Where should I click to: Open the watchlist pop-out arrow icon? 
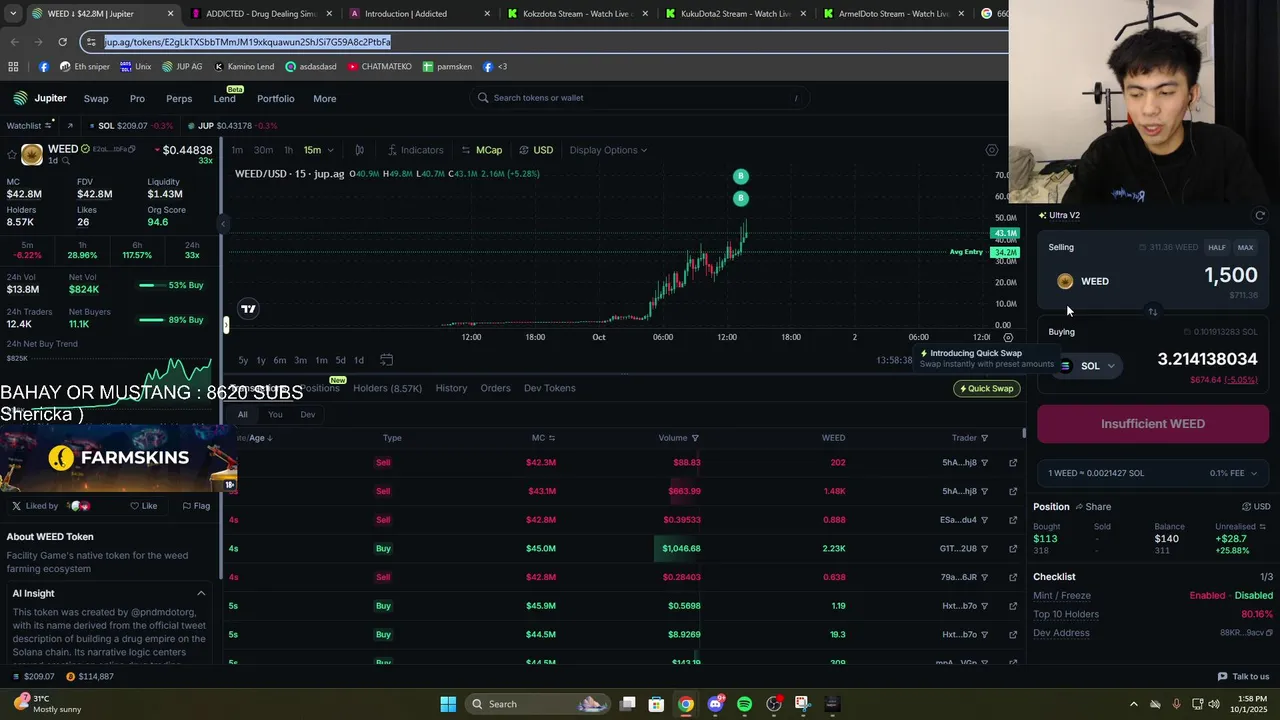click(x=69, y=126)
